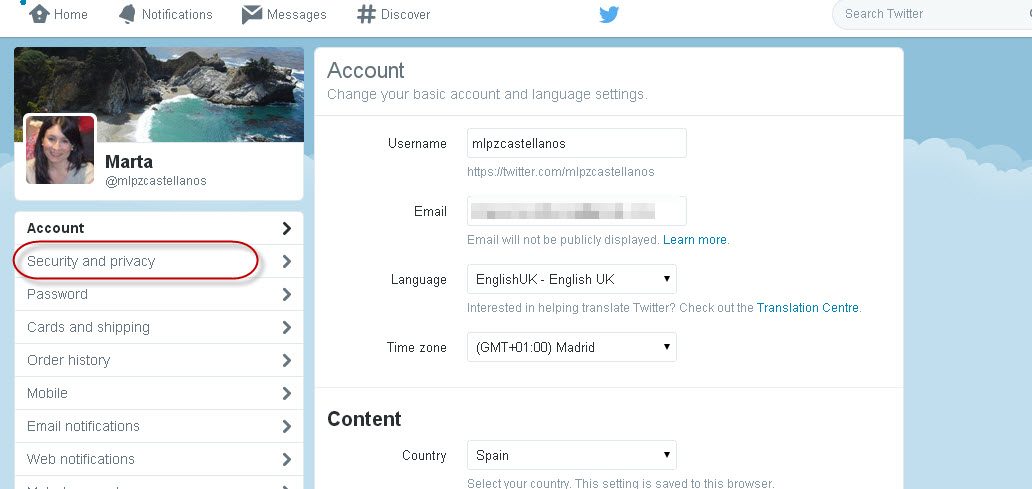This screenshot has width=1032, height=489.
Task: Open Email notifications settings
Action: click(x=159, y=426)
